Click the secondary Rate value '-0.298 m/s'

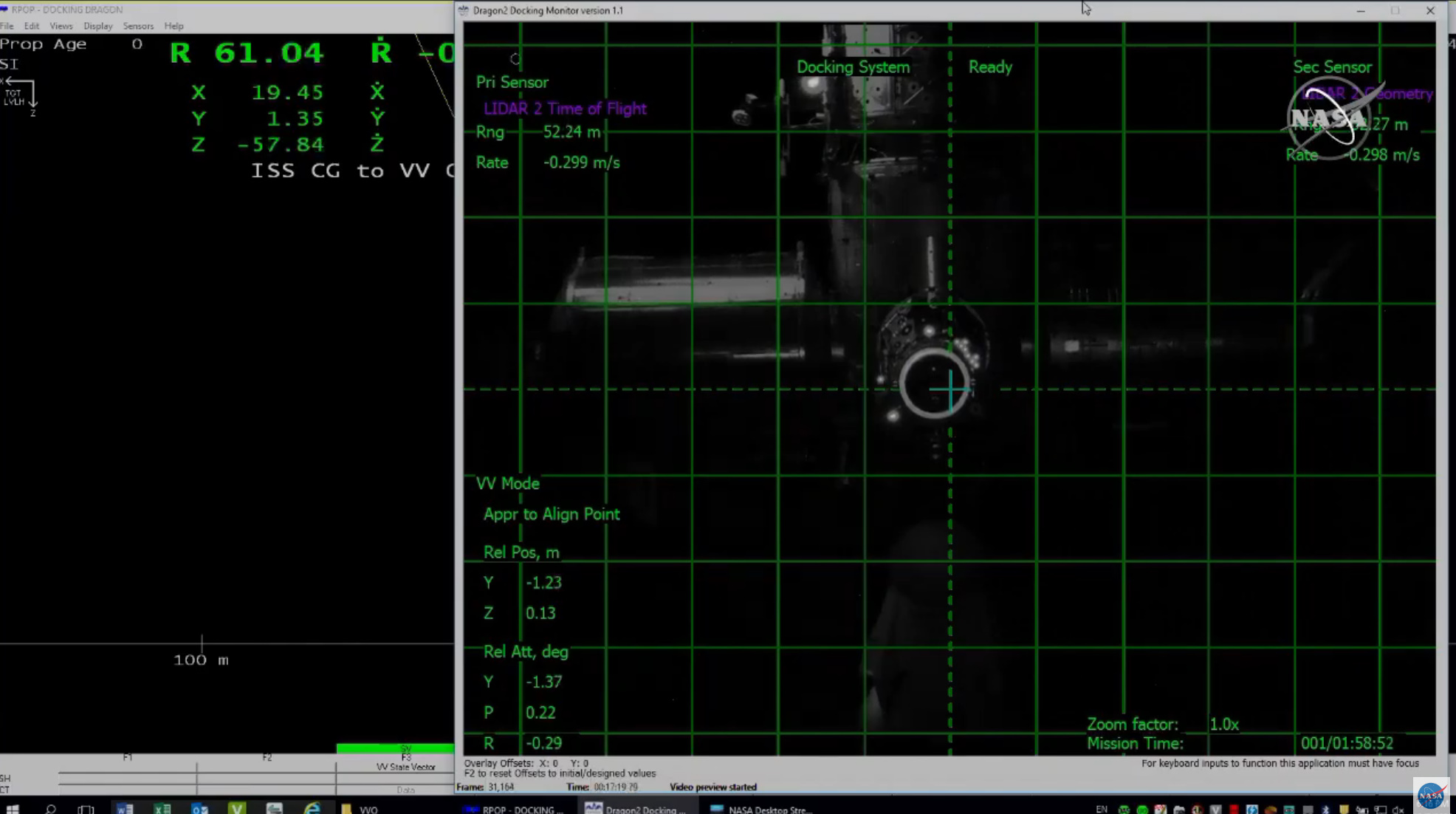[1383, 155]
